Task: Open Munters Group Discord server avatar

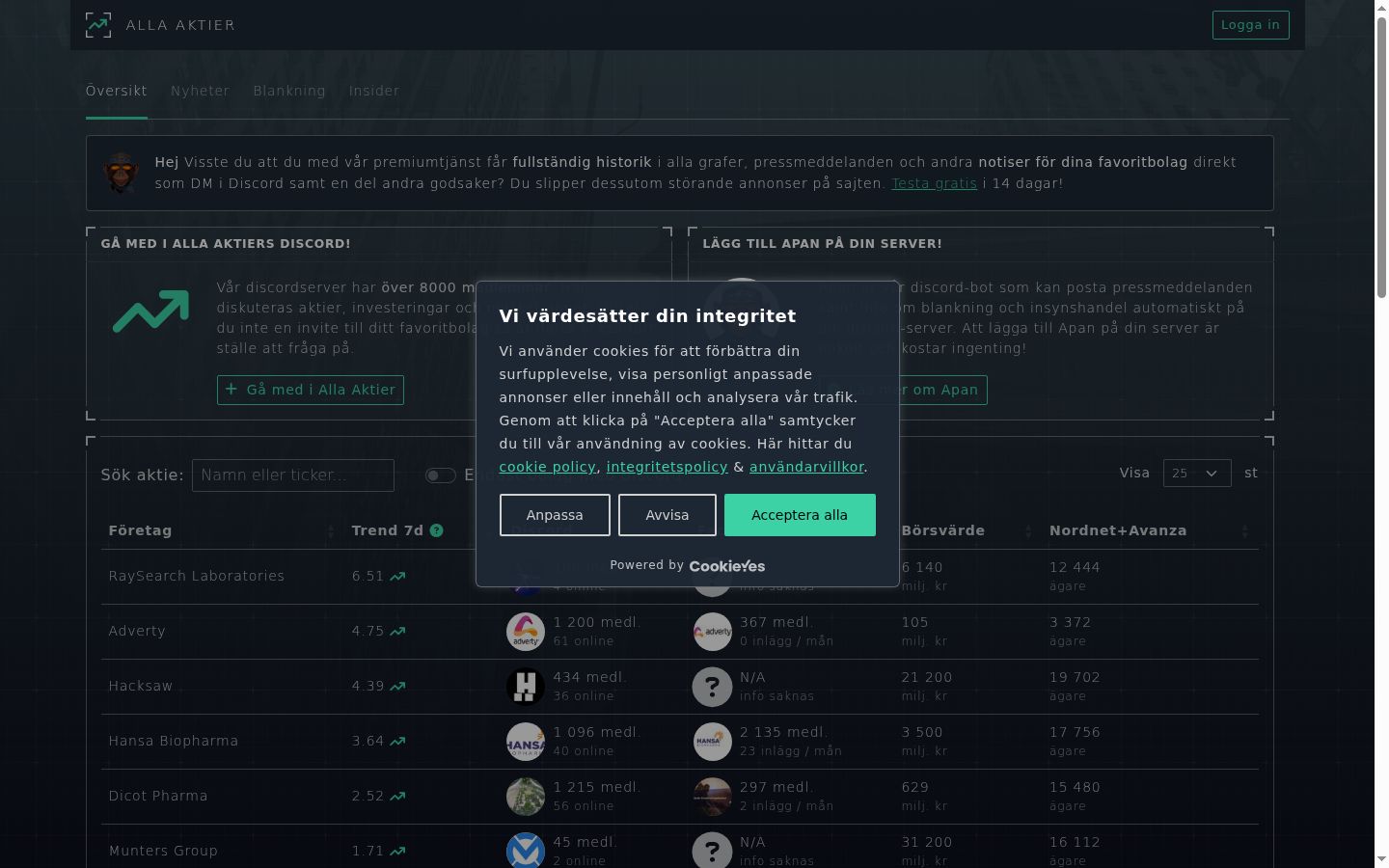Action: pos(526,851)
